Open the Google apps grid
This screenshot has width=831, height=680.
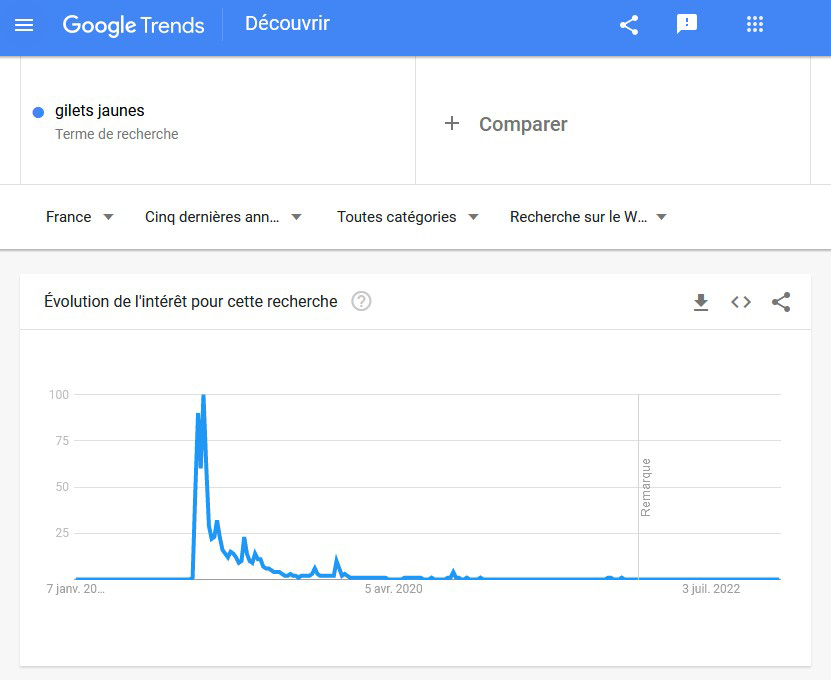[x=755, y=24]
